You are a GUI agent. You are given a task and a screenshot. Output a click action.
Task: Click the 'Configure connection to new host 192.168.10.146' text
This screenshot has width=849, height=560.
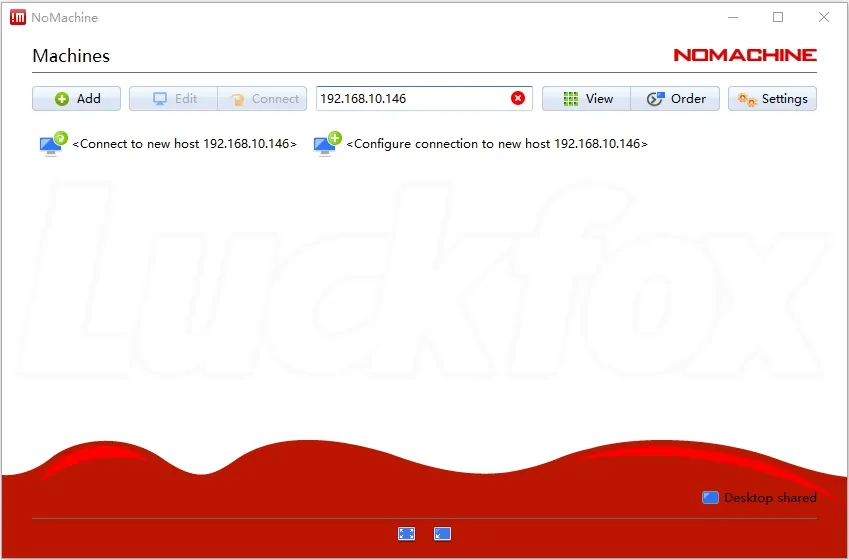[497, 144]
